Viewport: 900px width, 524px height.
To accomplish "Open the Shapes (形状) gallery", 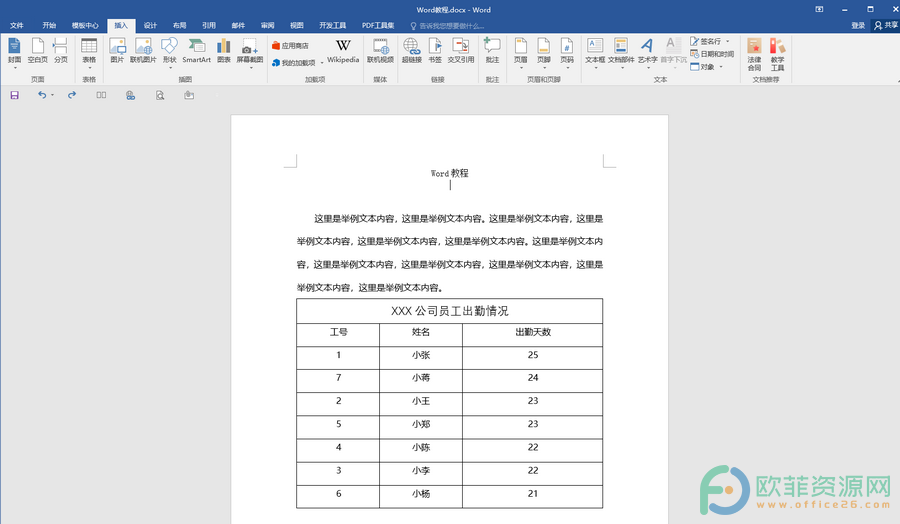I will point(169,52).
